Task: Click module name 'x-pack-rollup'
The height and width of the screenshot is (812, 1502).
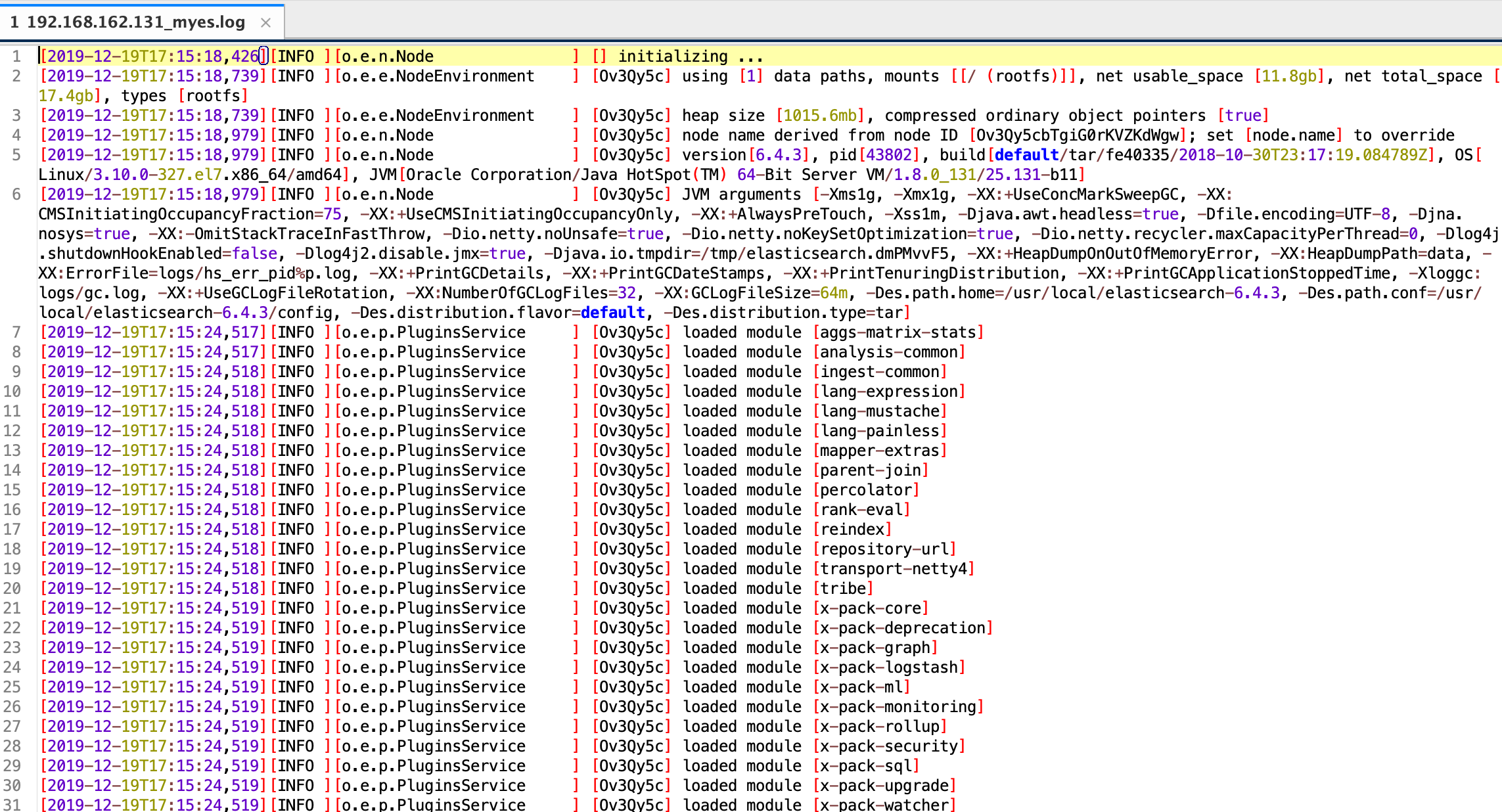Action: pyautogui.click(x=880, y=726)
